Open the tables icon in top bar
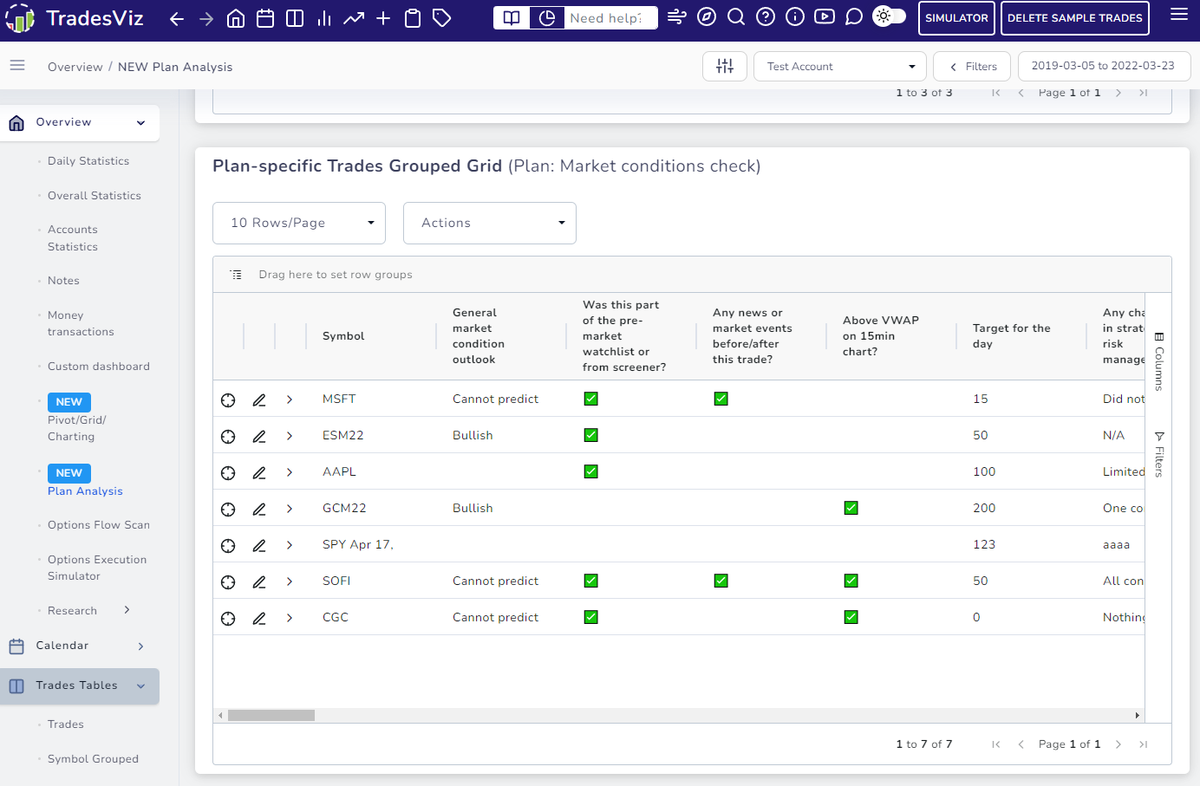Image resolution: width=1200 pixels, height=786 pixels. click(x=294, y=18)
